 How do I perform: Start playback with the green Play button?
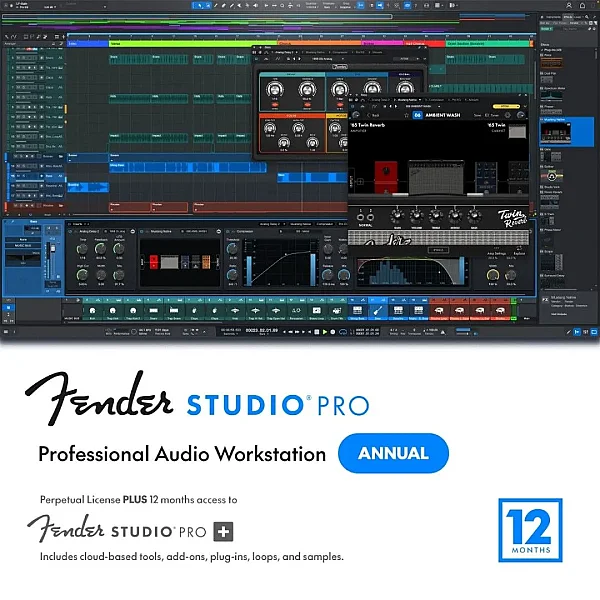pyautogui.click(x=324, y=332)
